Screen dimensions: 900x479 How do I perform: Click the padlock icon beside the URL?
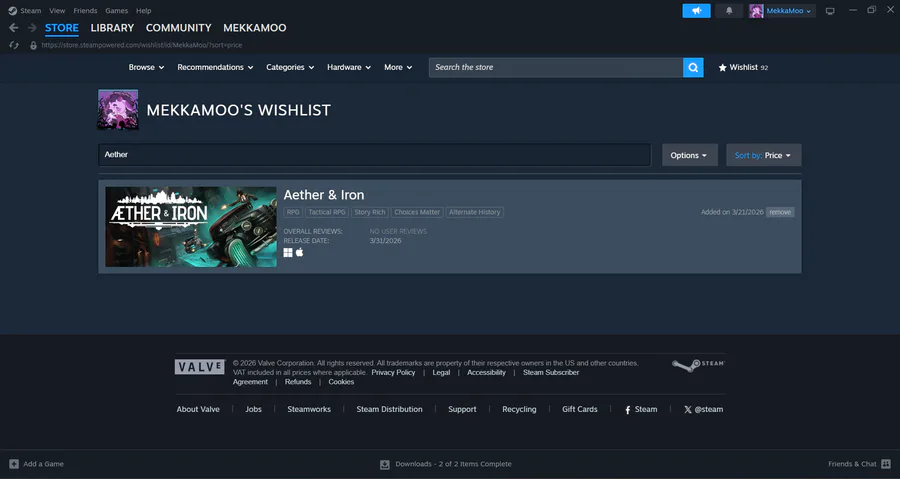(x=33, y=45)
